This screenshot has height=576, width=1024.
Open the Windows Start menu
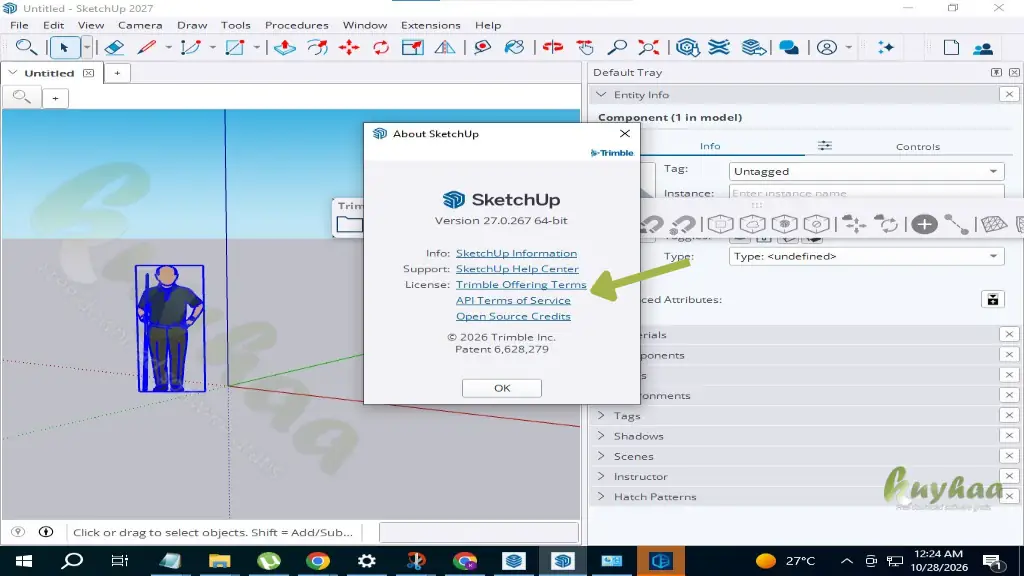[24, 561]
